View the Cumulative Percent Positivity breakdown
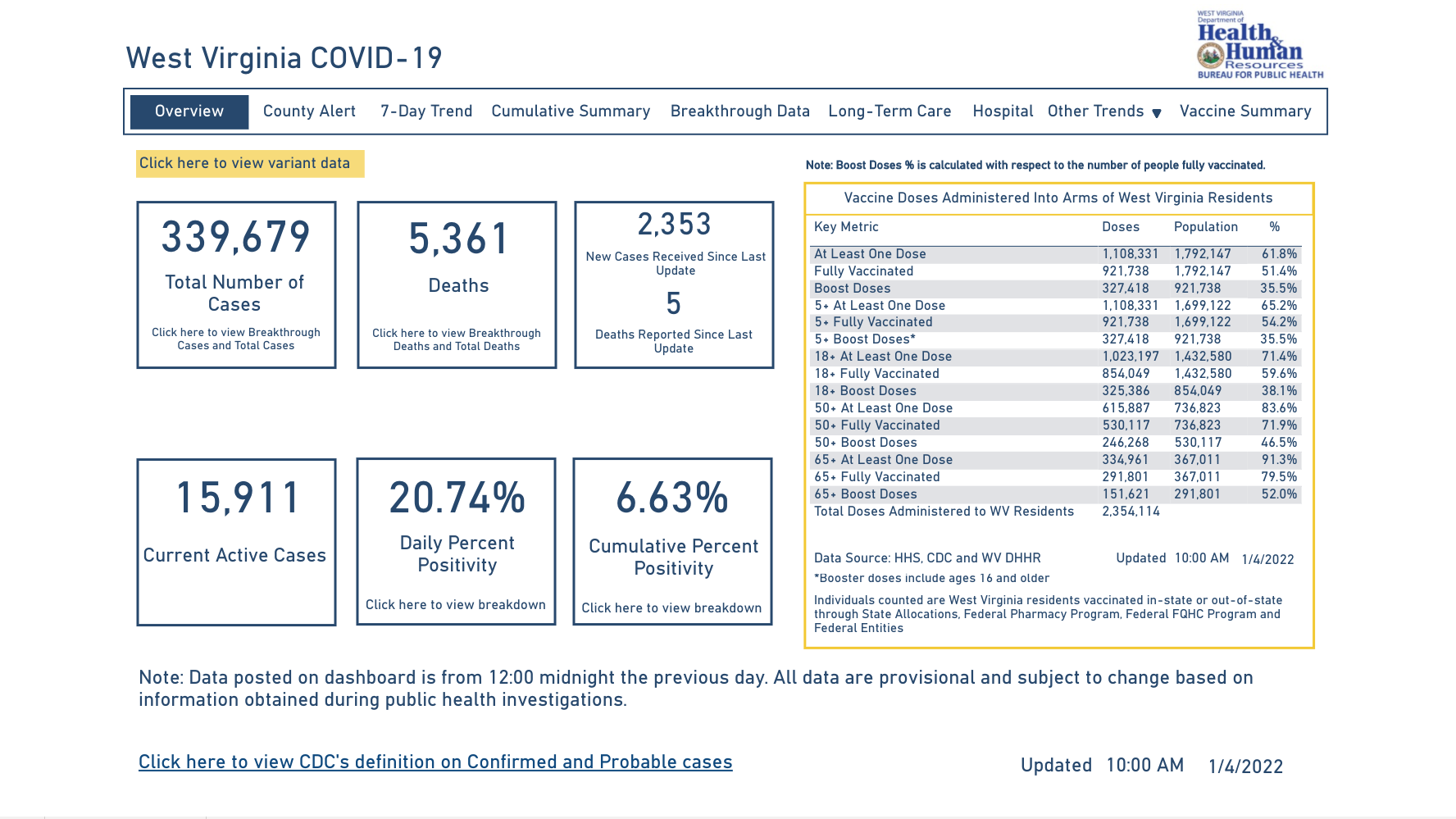Screen dimensions: 1456x819 pos(671,607)
